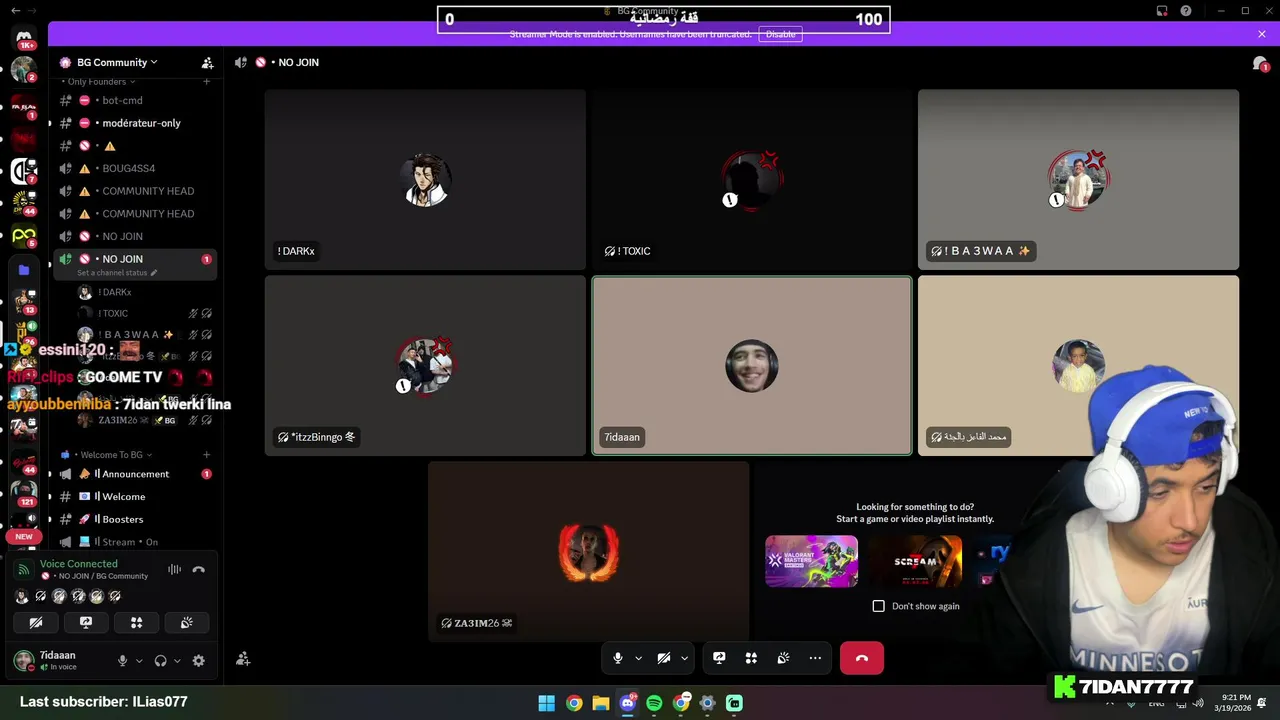The image size is (1280, 720).
Task: Open Help from the title bar
Action: click(x=1186, y=11)
